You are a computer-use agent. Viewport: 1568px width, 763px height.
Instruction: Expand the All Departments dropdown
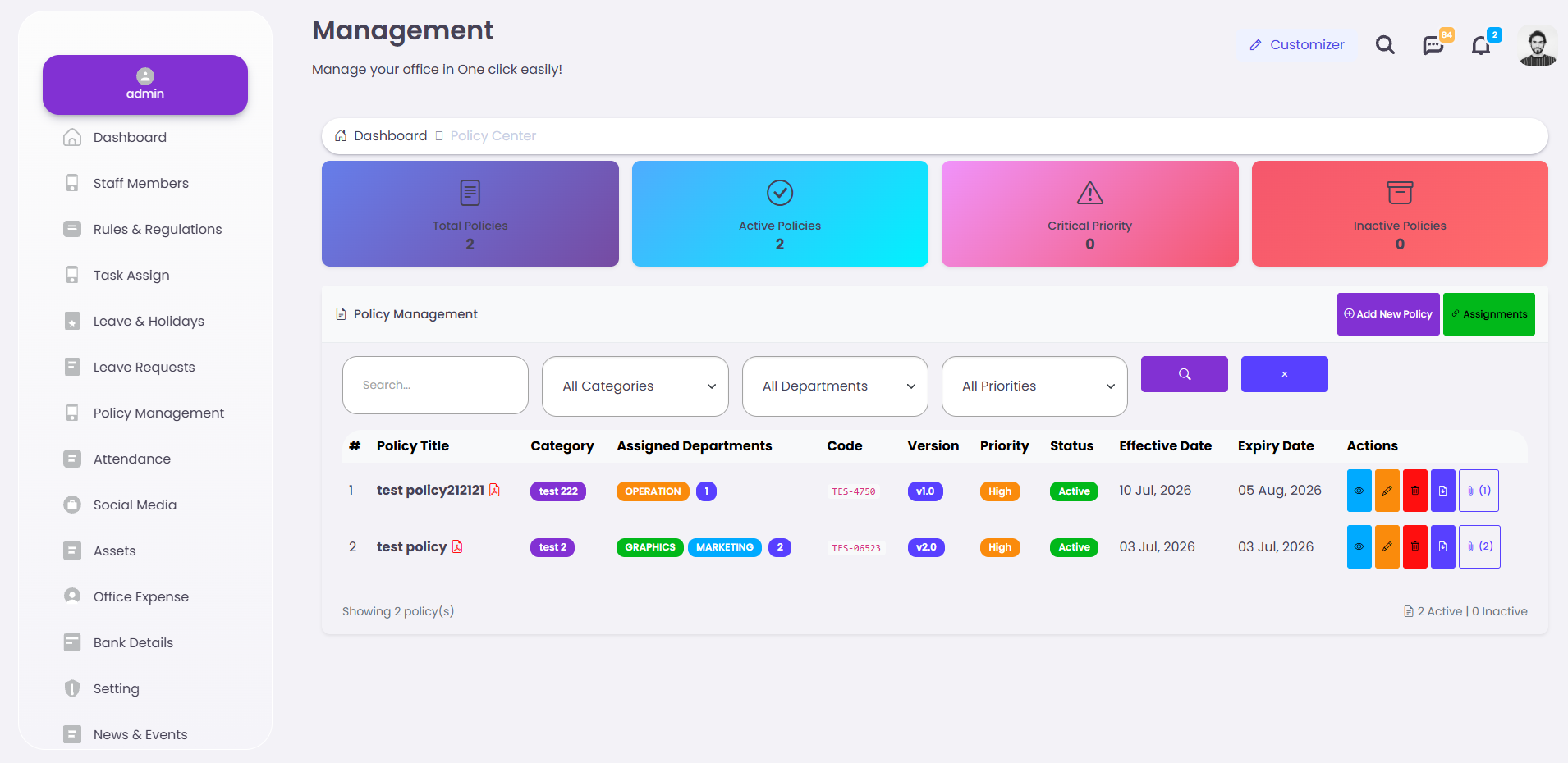point(835,386)
